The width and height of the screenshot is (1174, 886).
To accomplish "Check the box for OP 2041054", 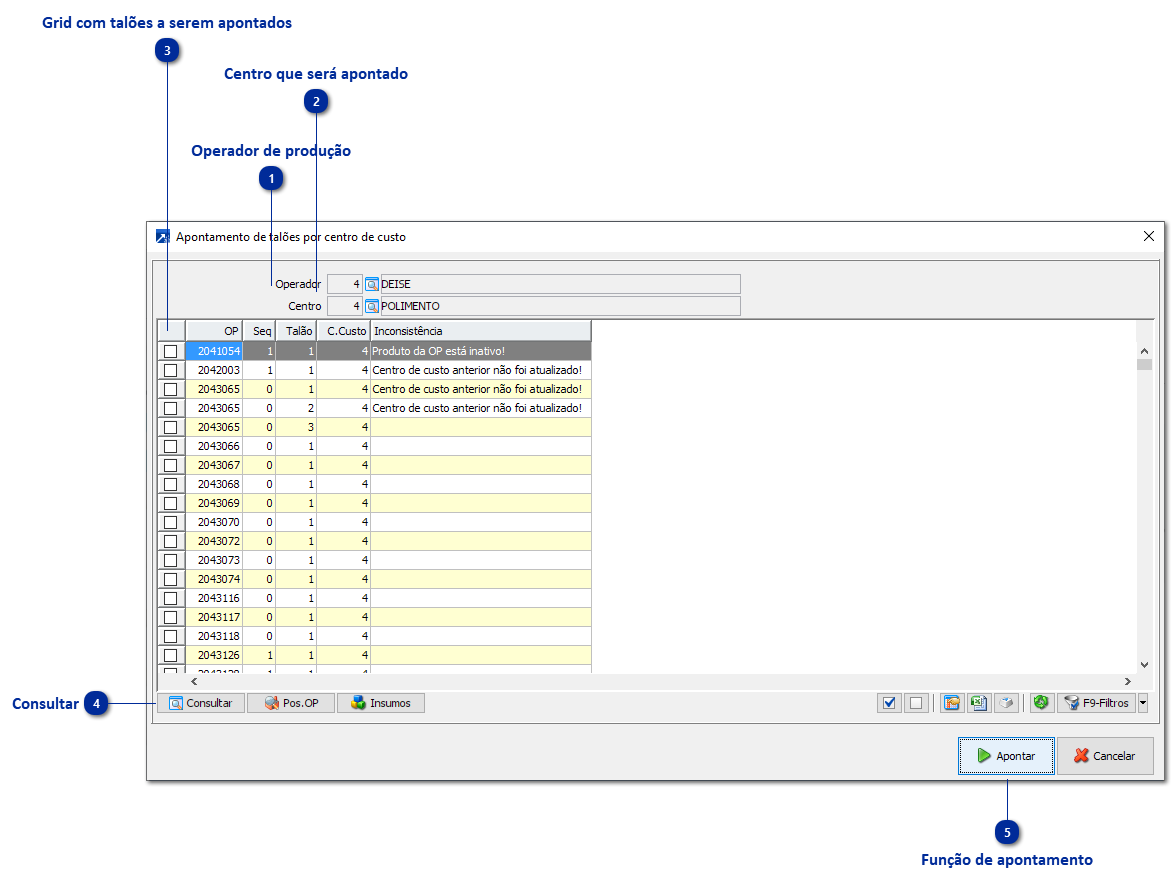I will coord(171,351).
